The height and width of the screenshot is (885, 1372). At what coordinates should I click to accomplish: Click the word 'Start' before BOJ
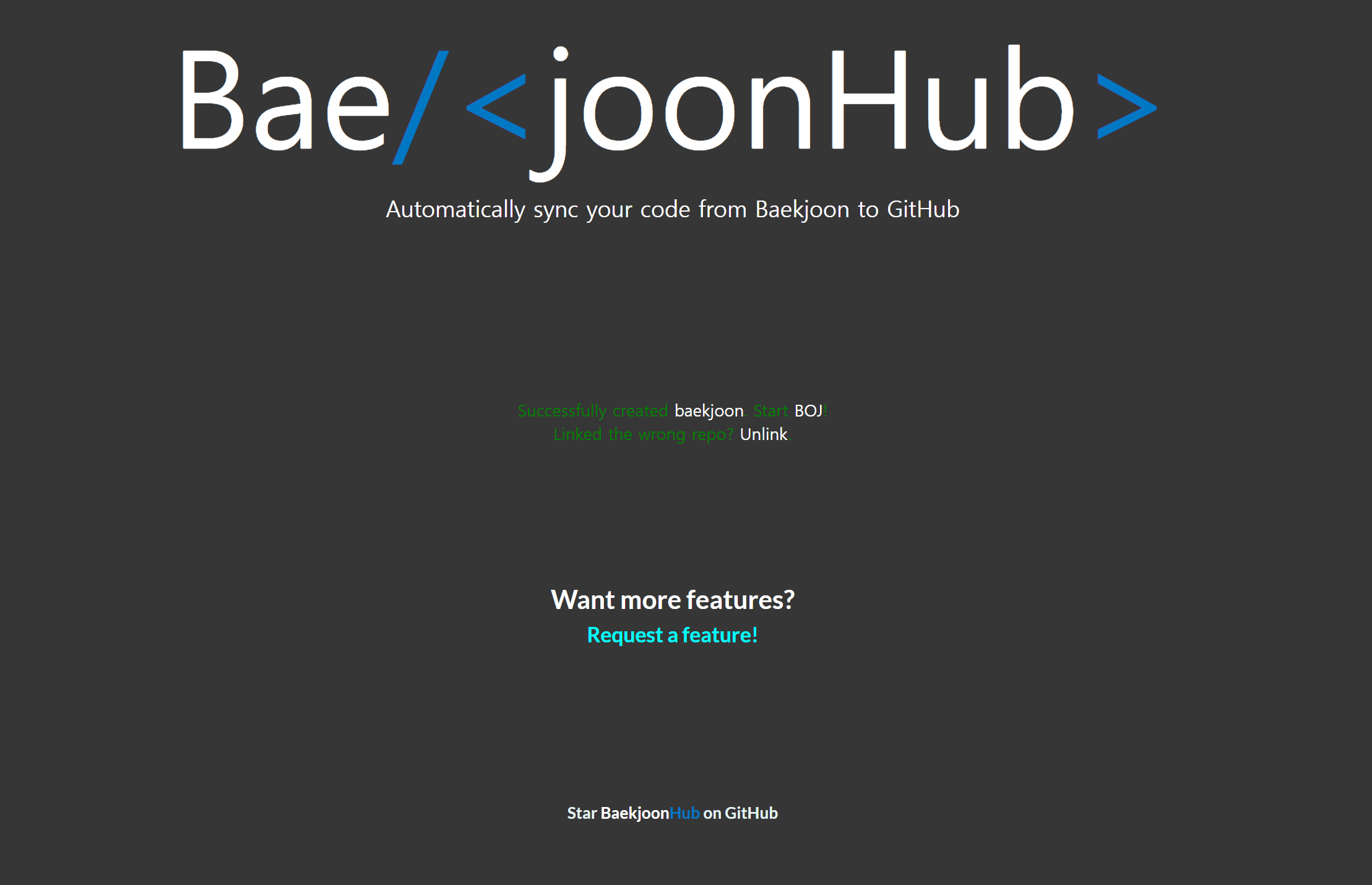click(x=770, y=411)
